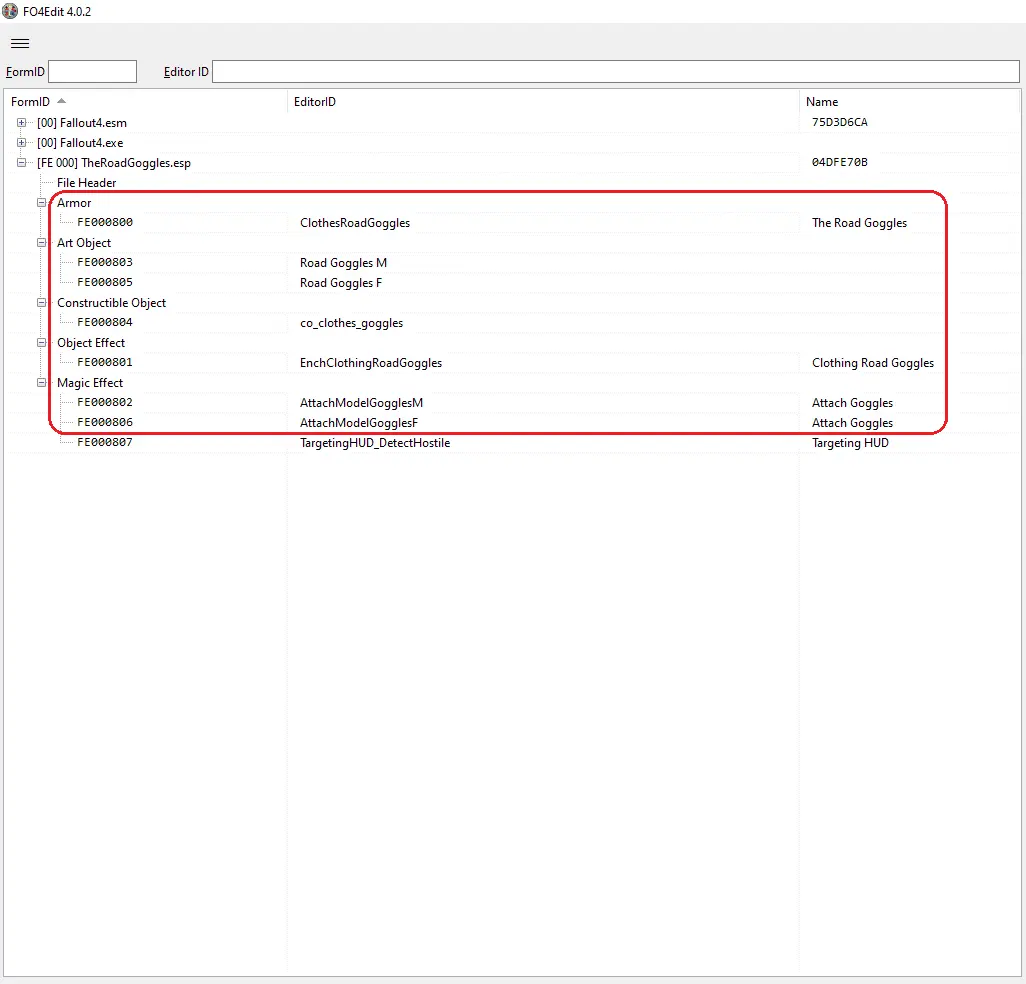Click Attach Goggles name in FE000802 row
Viewport: 1026px width, 984px height.
tap(853, 403)
